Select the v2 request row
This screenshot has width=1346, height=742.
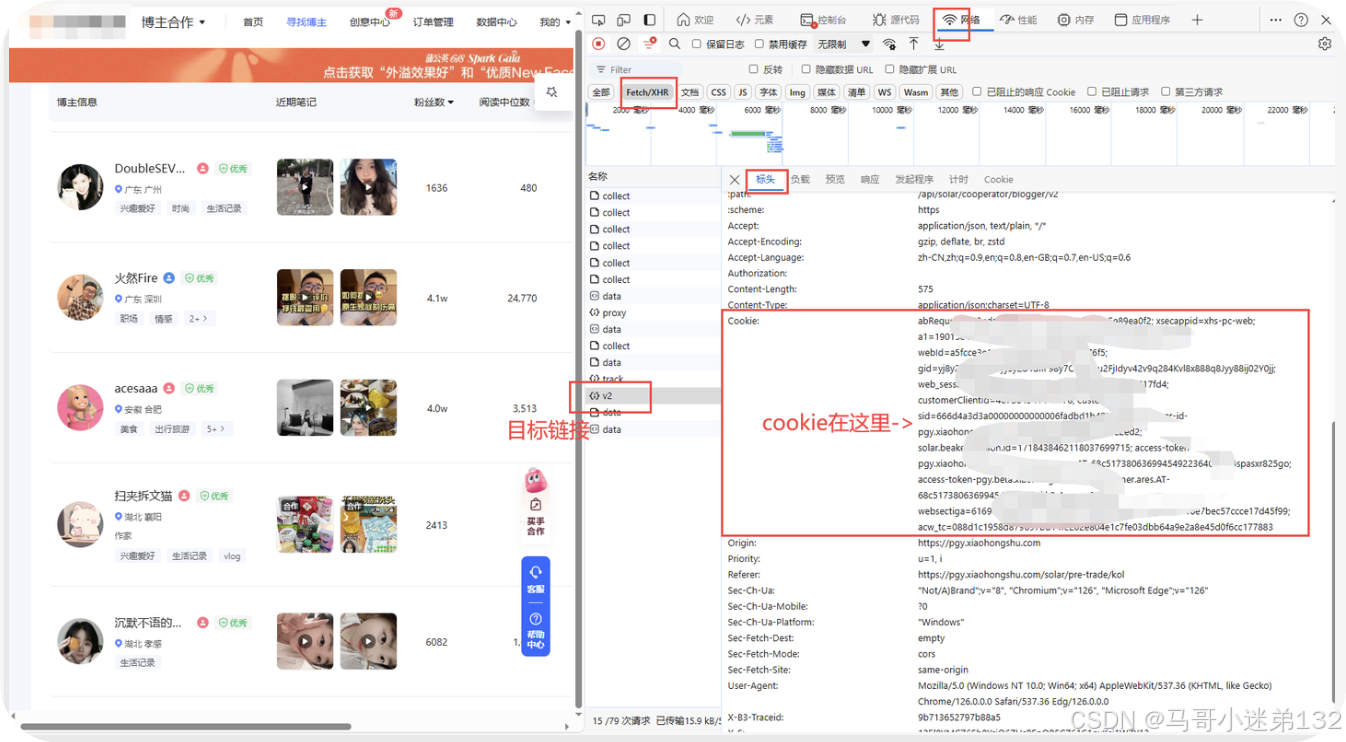tap(653, 396)
